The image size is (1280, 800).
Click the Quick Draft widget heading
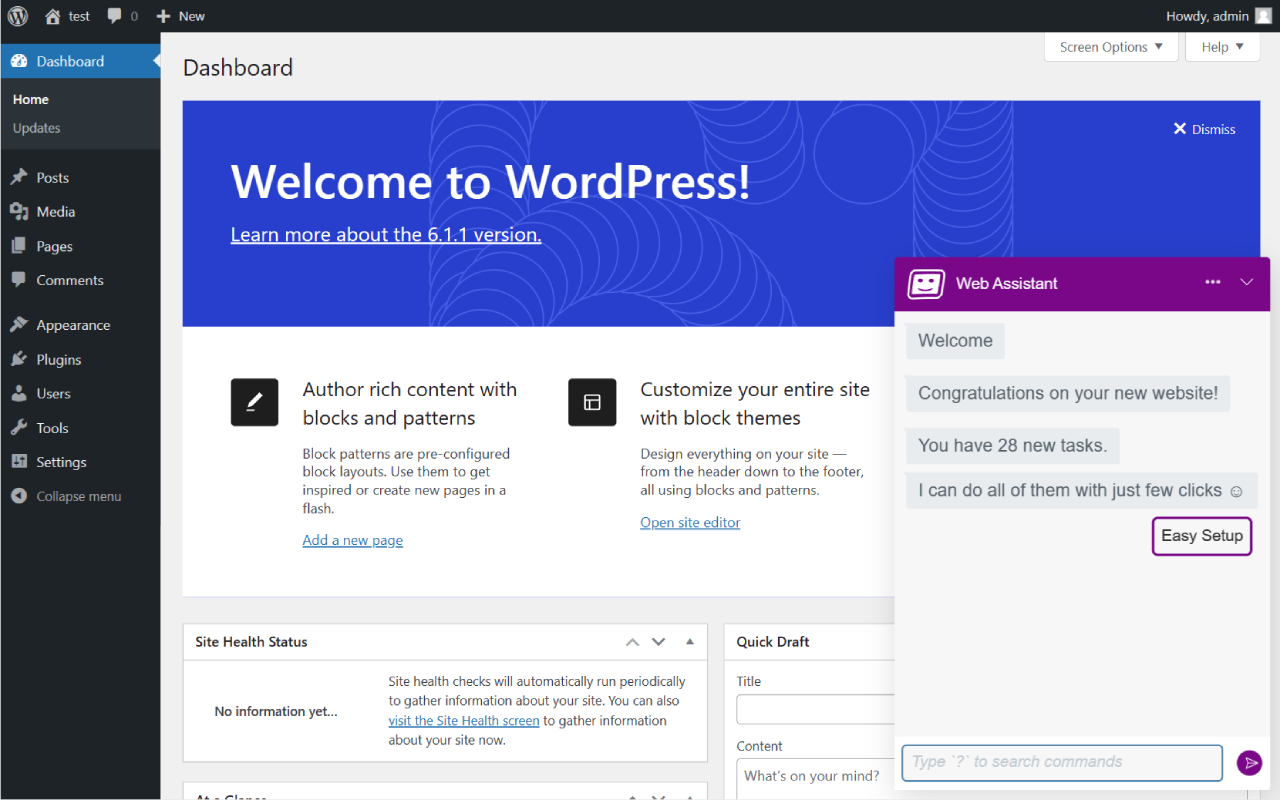(773, 642)
